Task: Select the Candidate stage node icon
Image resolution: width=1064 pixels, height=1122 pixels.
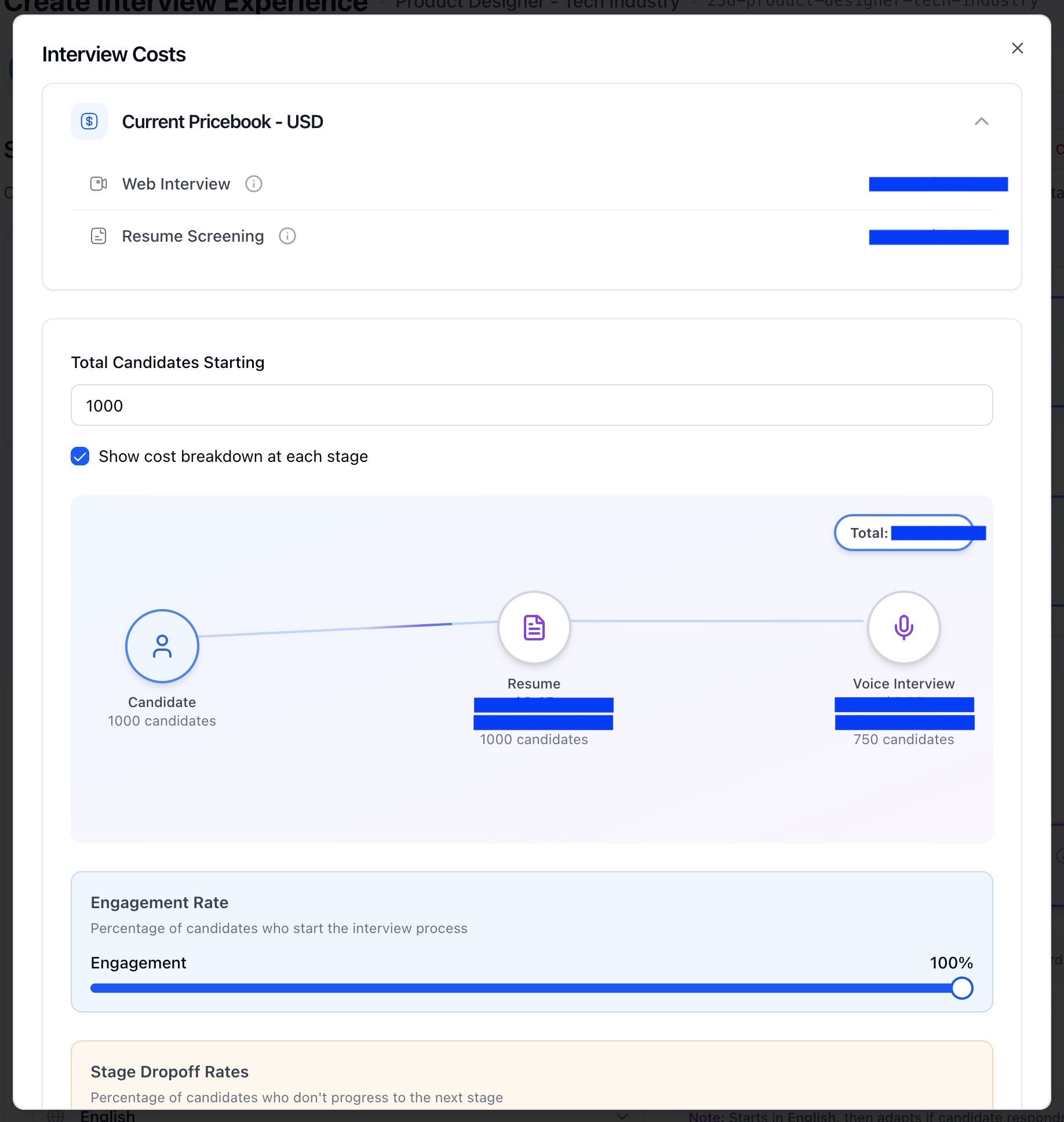Action: 162,646
